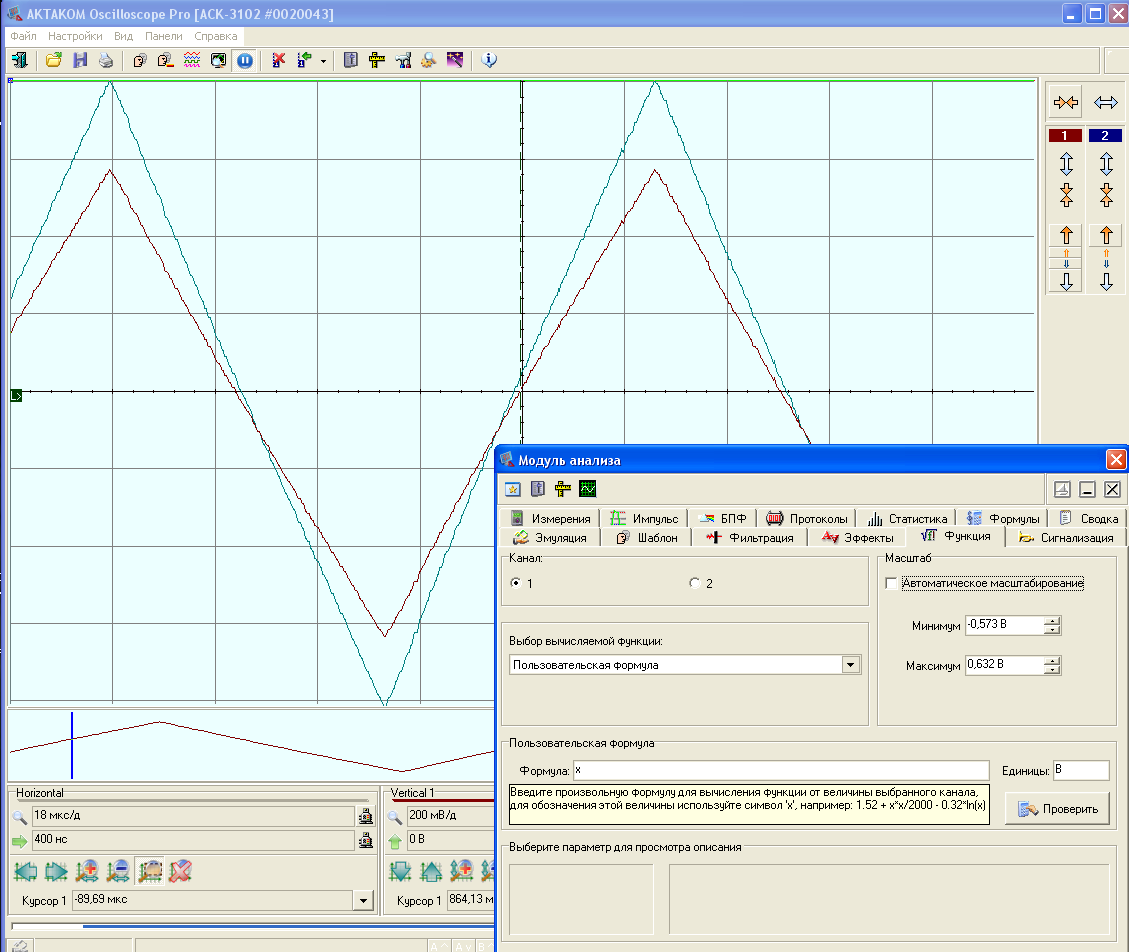Click the printer icon in toolbar
The width and height of the screenshot is (1129, 952).
tap(106, 60)
